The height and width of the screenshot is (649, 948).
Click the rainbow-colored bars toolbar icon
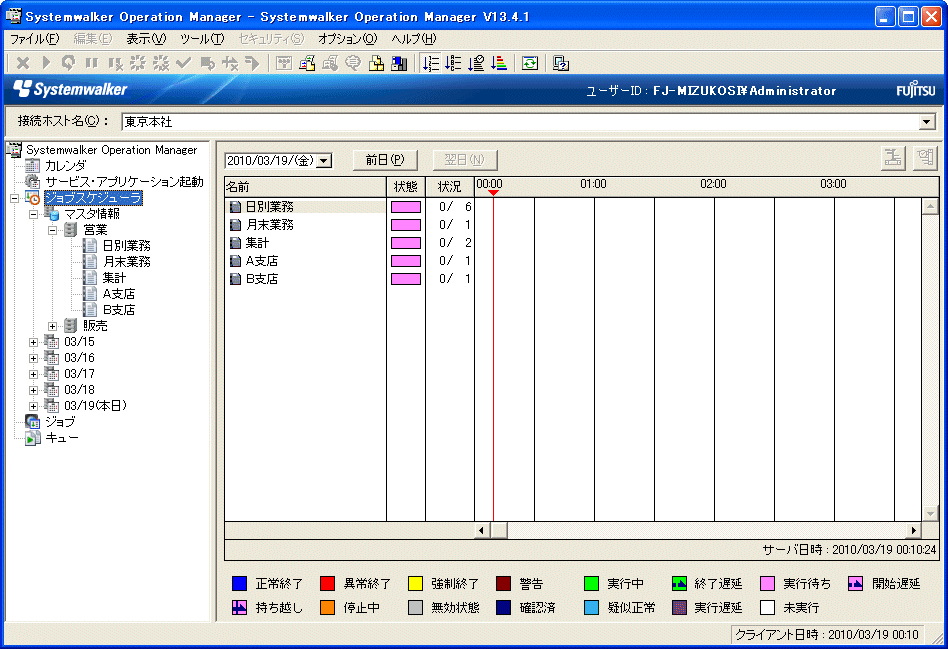(500, 63)
